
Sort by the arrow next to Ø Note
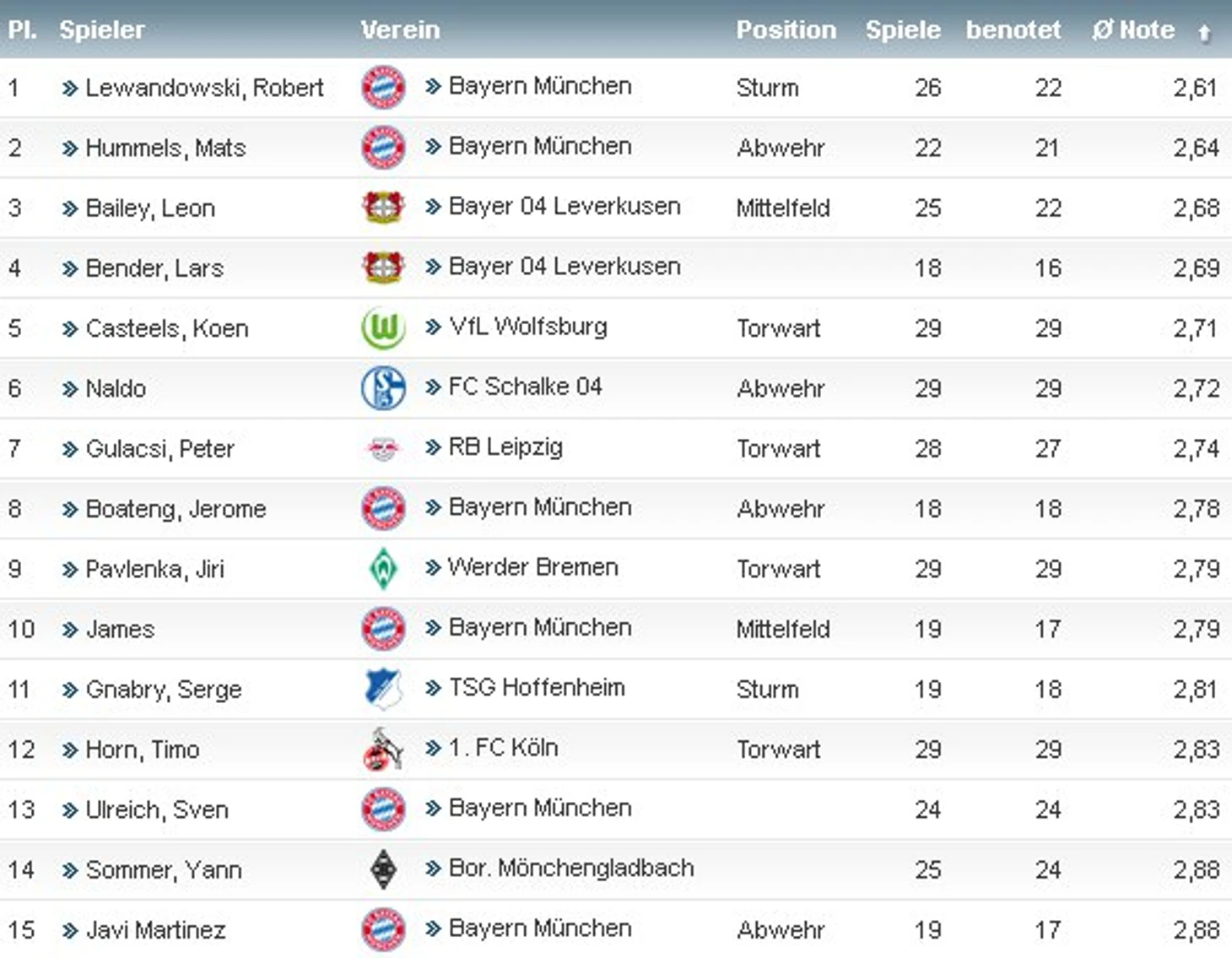click(x=1204, y=32)
